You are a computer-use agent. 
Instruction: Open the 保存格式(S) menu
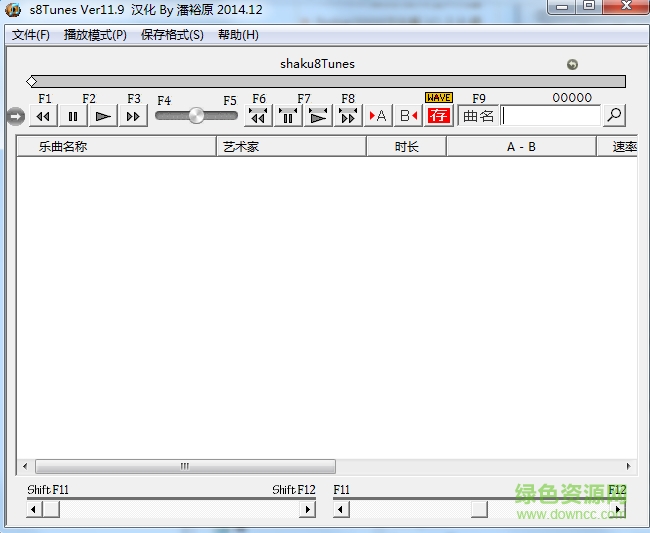pos(172,35)
